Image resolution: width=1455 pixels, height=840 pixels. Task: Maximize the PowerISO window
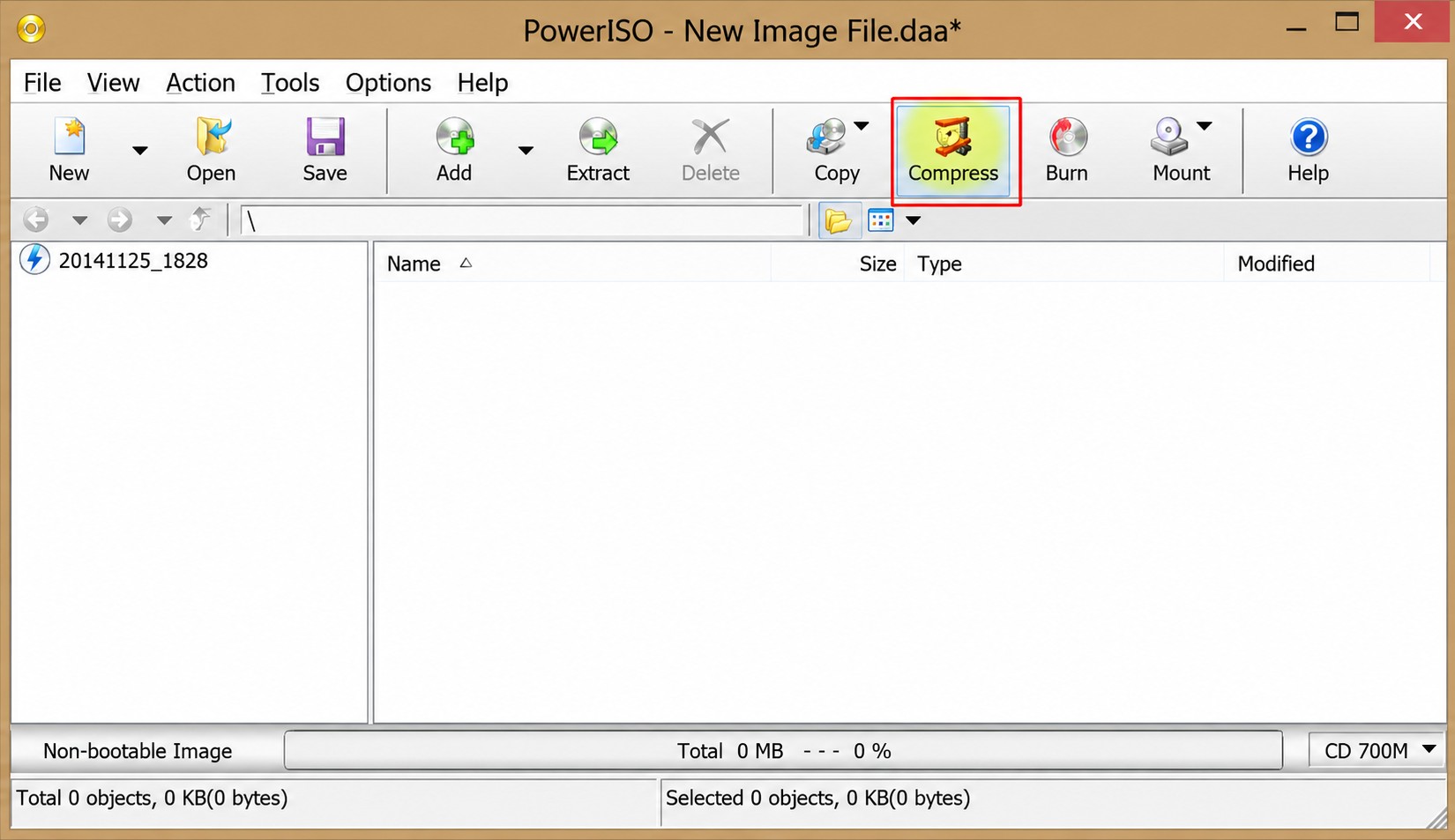pyautogui.click(x=1347, y=23)
